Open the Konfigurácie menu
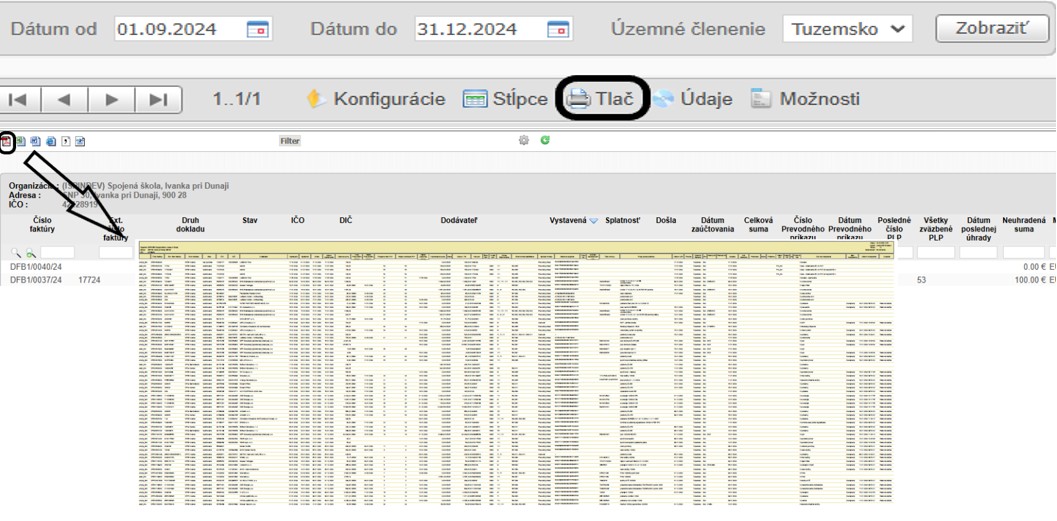Image resolution: width=1057 pixels, height=521 pixels. click(376, 99)
